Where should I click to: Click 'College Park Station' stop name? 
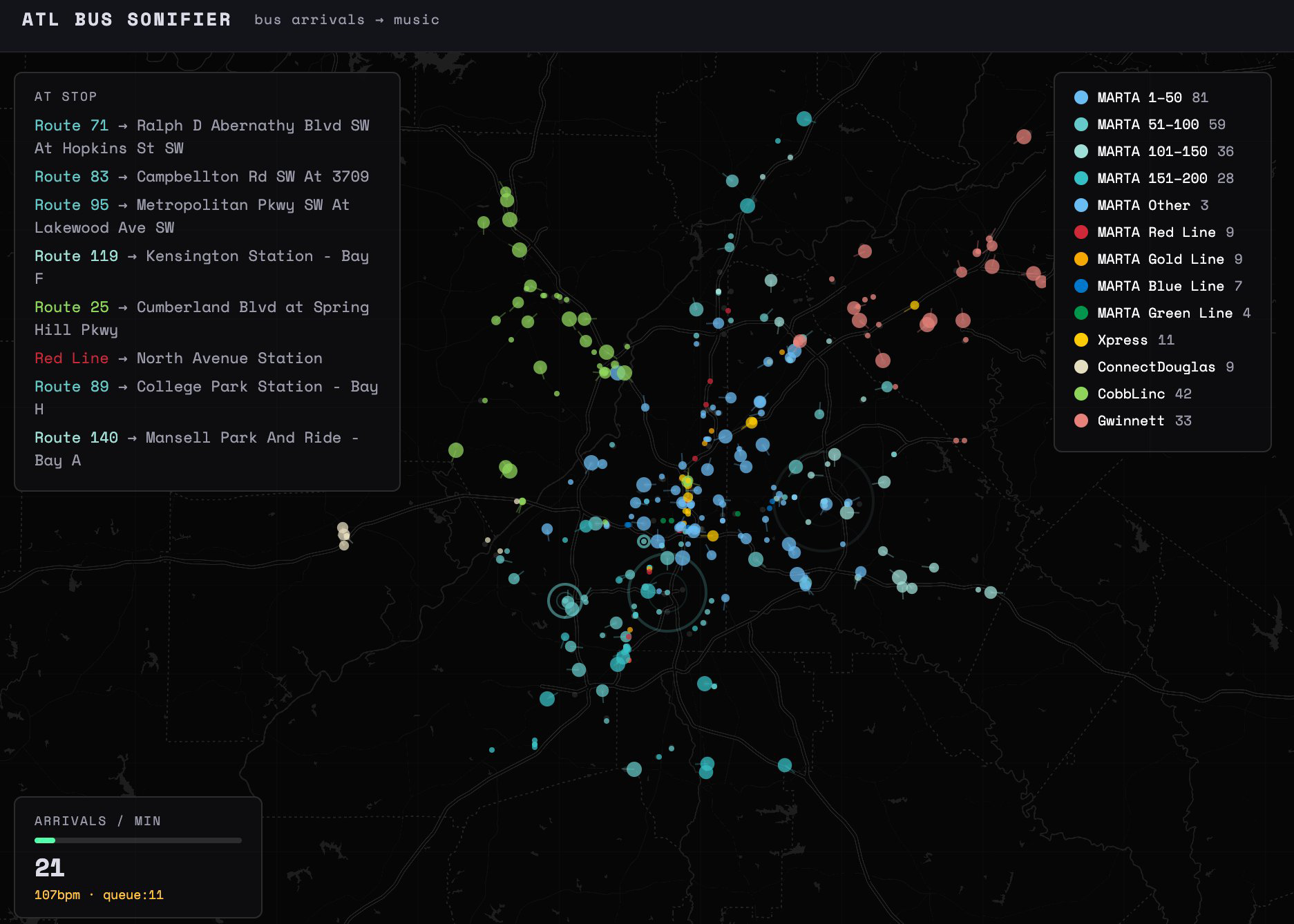229,387
